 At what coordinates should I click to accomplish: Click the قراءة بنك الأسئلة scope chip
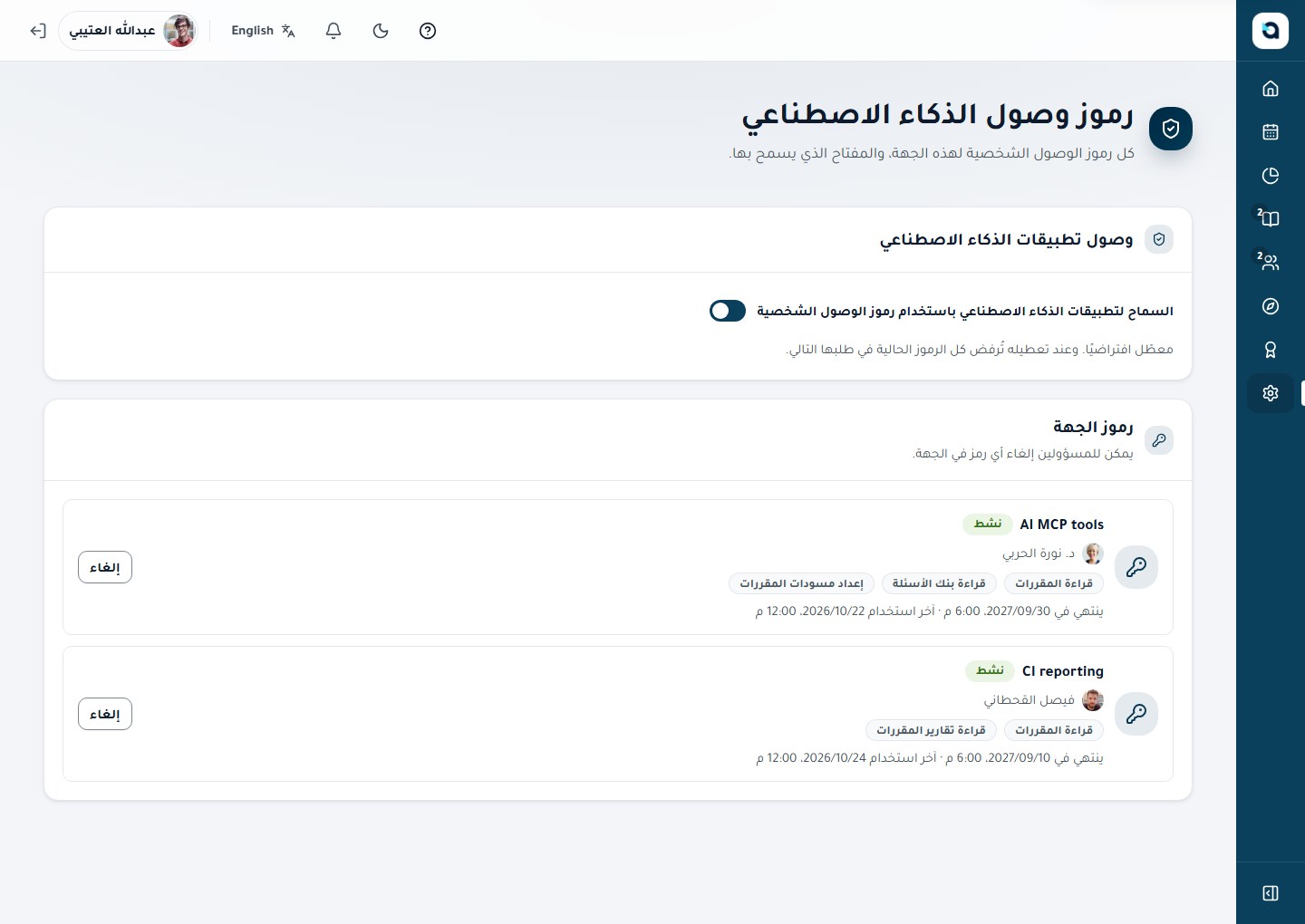(x=939, y=583)
